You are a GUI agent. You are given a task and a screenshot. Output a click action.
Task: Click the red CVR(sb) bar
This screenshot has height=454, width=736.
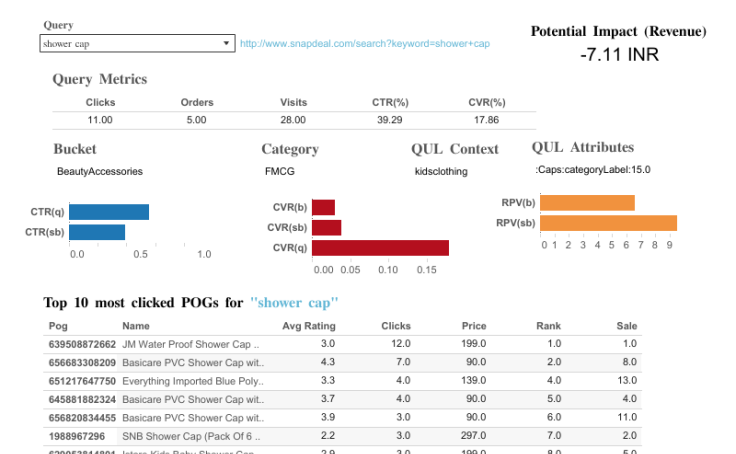326,228
